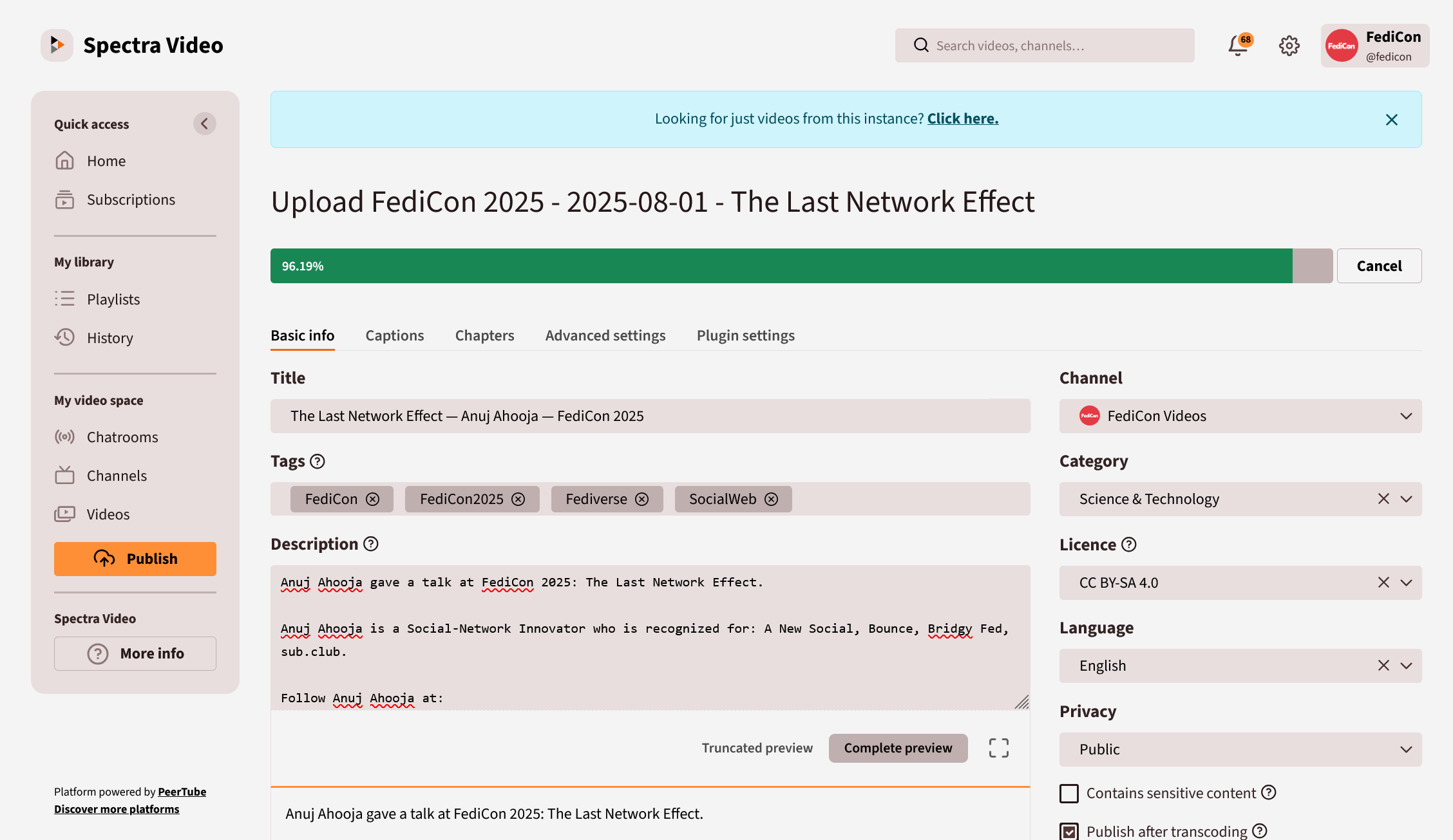Image resolution: width=1453 pixels, height=840 pixels.
Task: Open the Plugin settings tab
Action: click(746, 335)
